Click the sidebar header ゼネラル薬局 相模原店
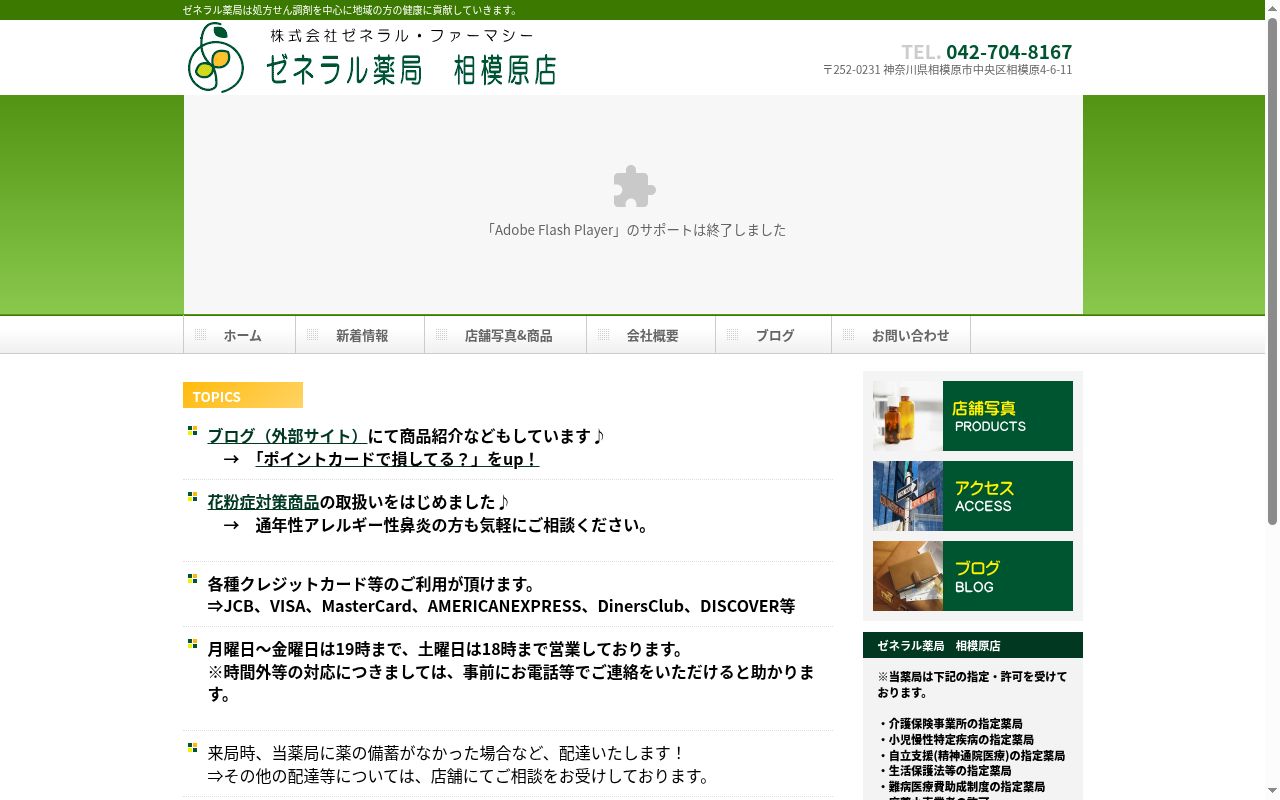Image resolution: width=1280 pixels, height=800 pixels. 973,645
